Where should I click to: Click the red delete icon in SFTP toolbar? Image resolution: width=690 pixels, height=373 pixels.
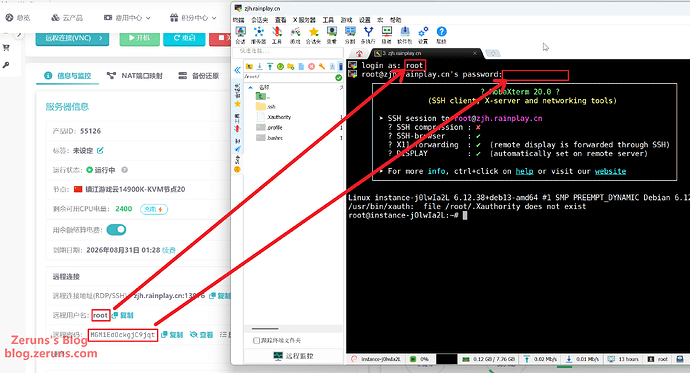[312, 66]
